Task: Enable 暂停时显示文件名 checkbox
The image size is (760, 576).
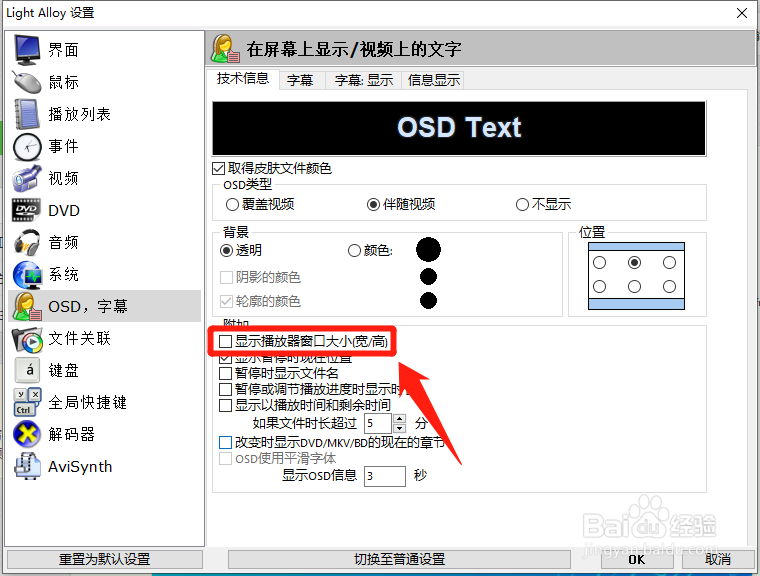Action: point(225,373)
